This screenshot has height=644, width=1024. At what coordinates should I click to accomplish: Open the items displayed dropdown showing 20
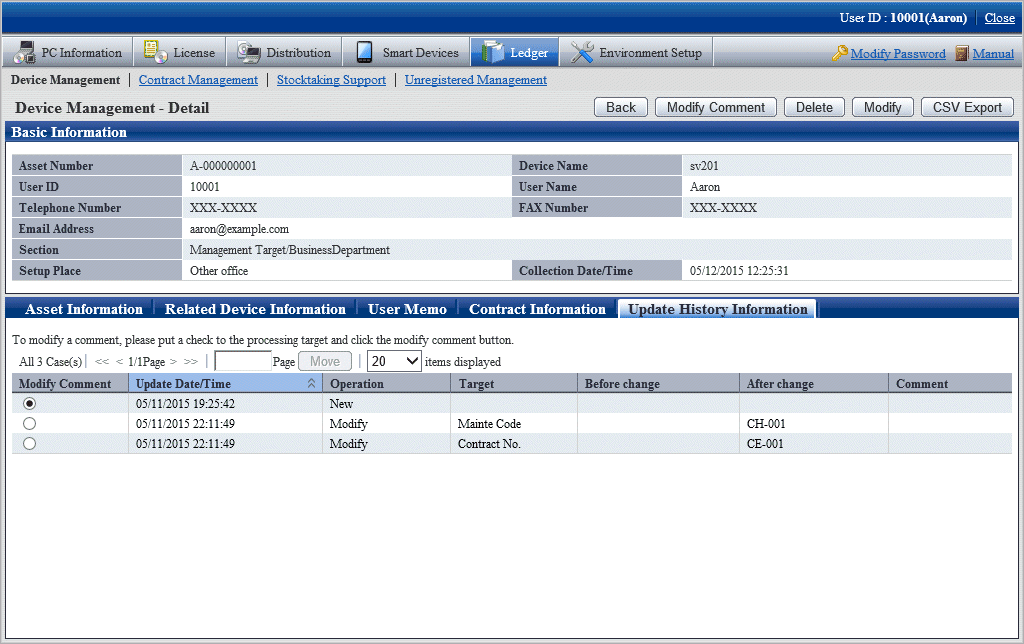[394, 361]
